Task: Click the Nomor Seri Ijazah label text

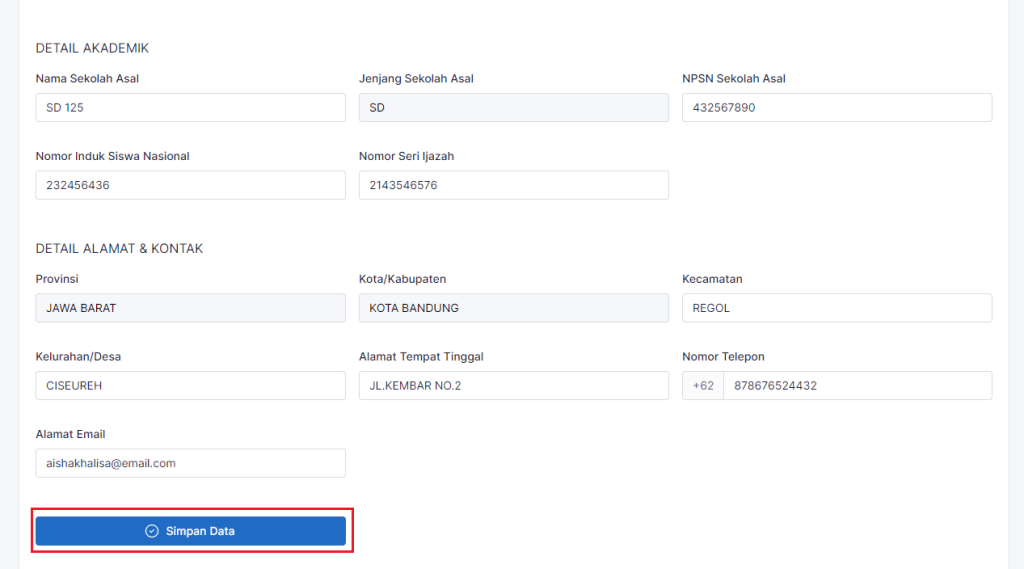Action: click(407, 156)
